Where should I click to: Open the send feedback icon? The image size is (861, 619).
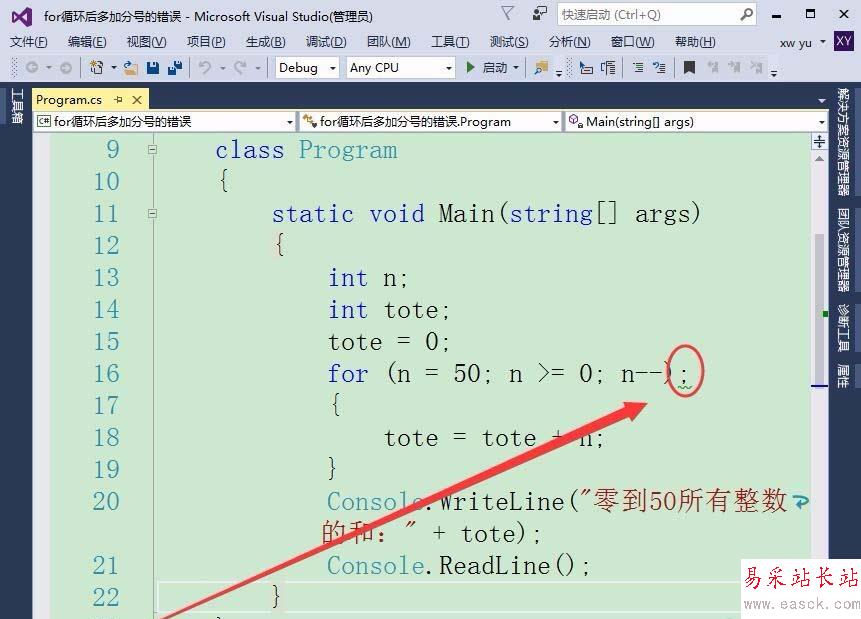tap(540, 14)
